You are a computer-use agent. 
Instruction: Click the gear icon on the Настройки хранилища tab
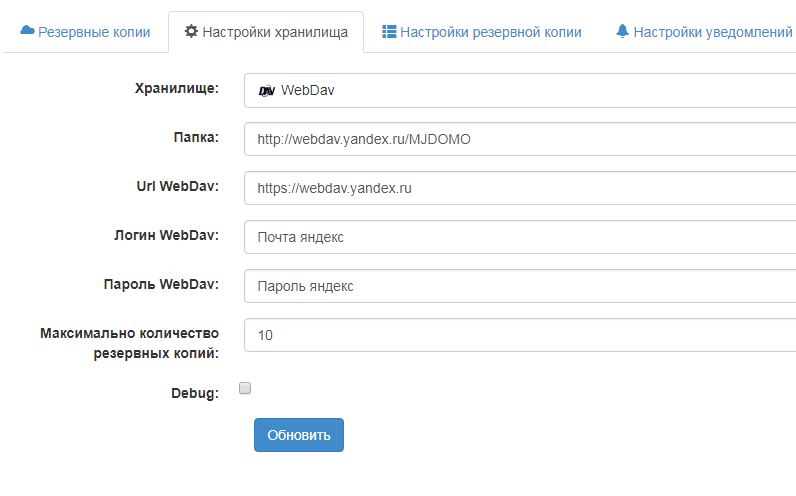[191, 32]
